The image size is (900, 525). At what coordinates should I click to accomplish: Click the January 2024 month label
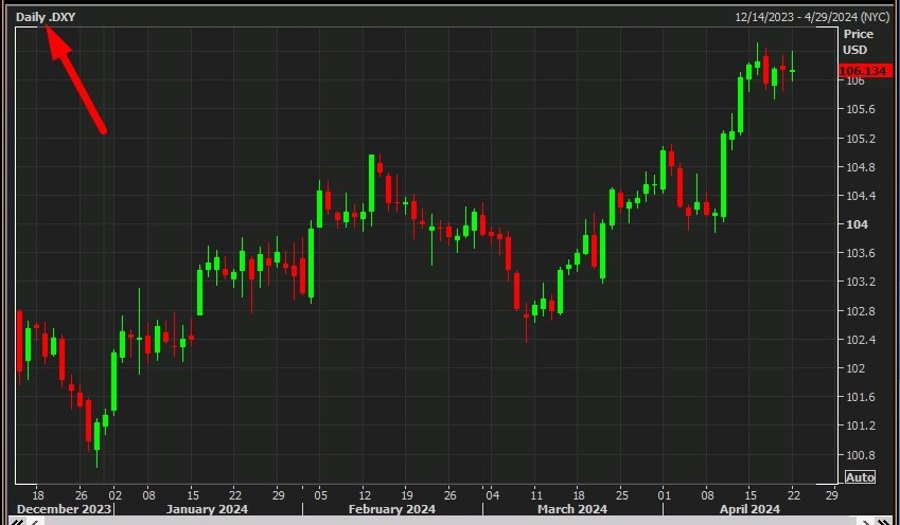(207, 509)
